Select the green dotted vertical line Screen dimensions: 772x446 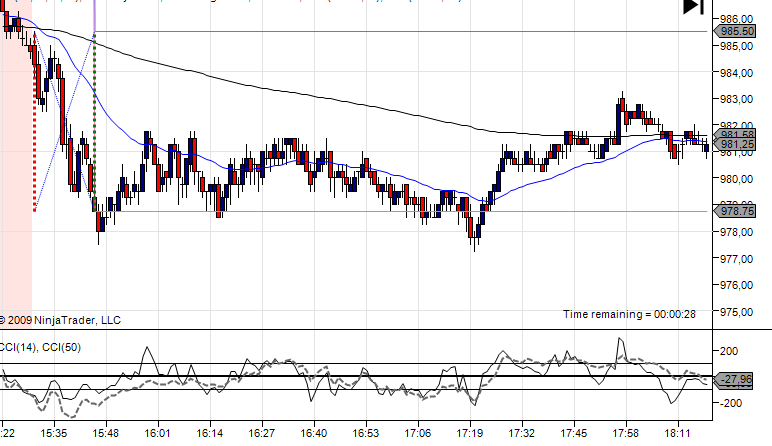point(95,122)
